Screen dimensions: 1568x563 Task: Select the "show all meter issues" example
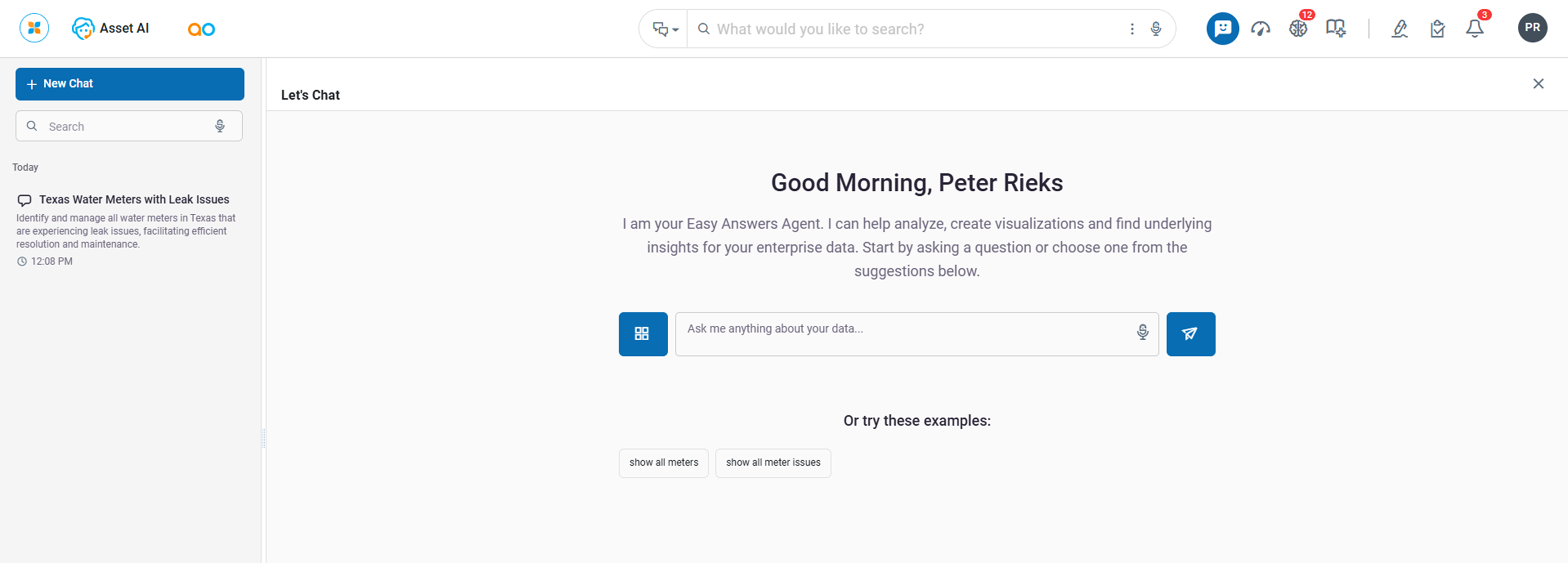772,463
